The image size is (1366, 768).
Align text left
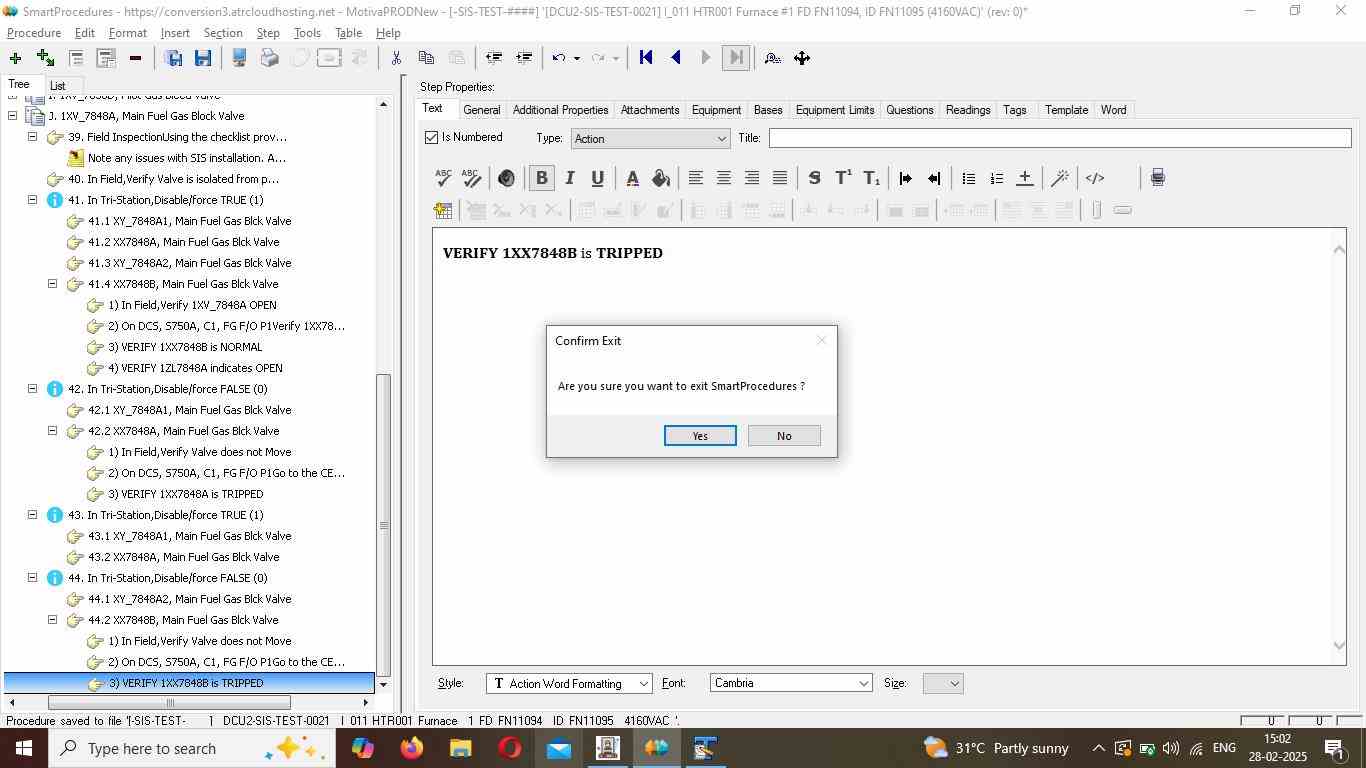pyautogui.click(x=695, y=178)
